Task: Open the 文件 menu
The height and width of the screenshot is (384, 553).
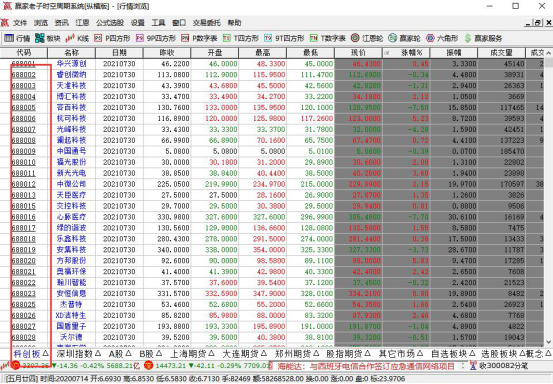Action: click(20, 23)
